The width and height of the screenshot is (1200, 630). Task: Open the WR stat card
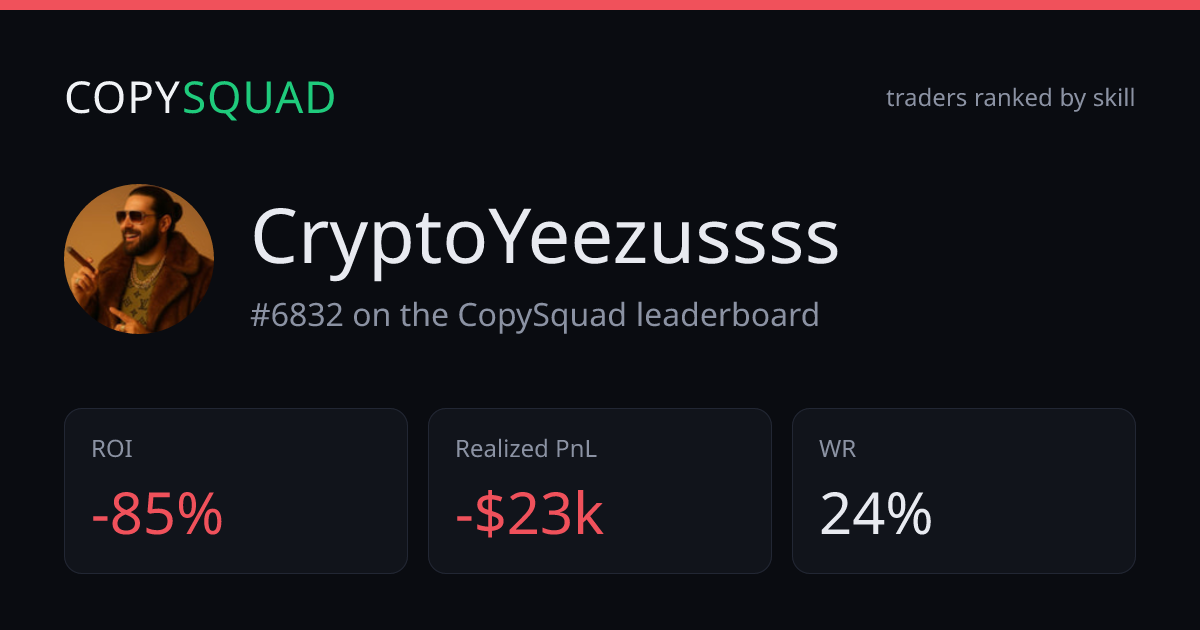(964, 491)
